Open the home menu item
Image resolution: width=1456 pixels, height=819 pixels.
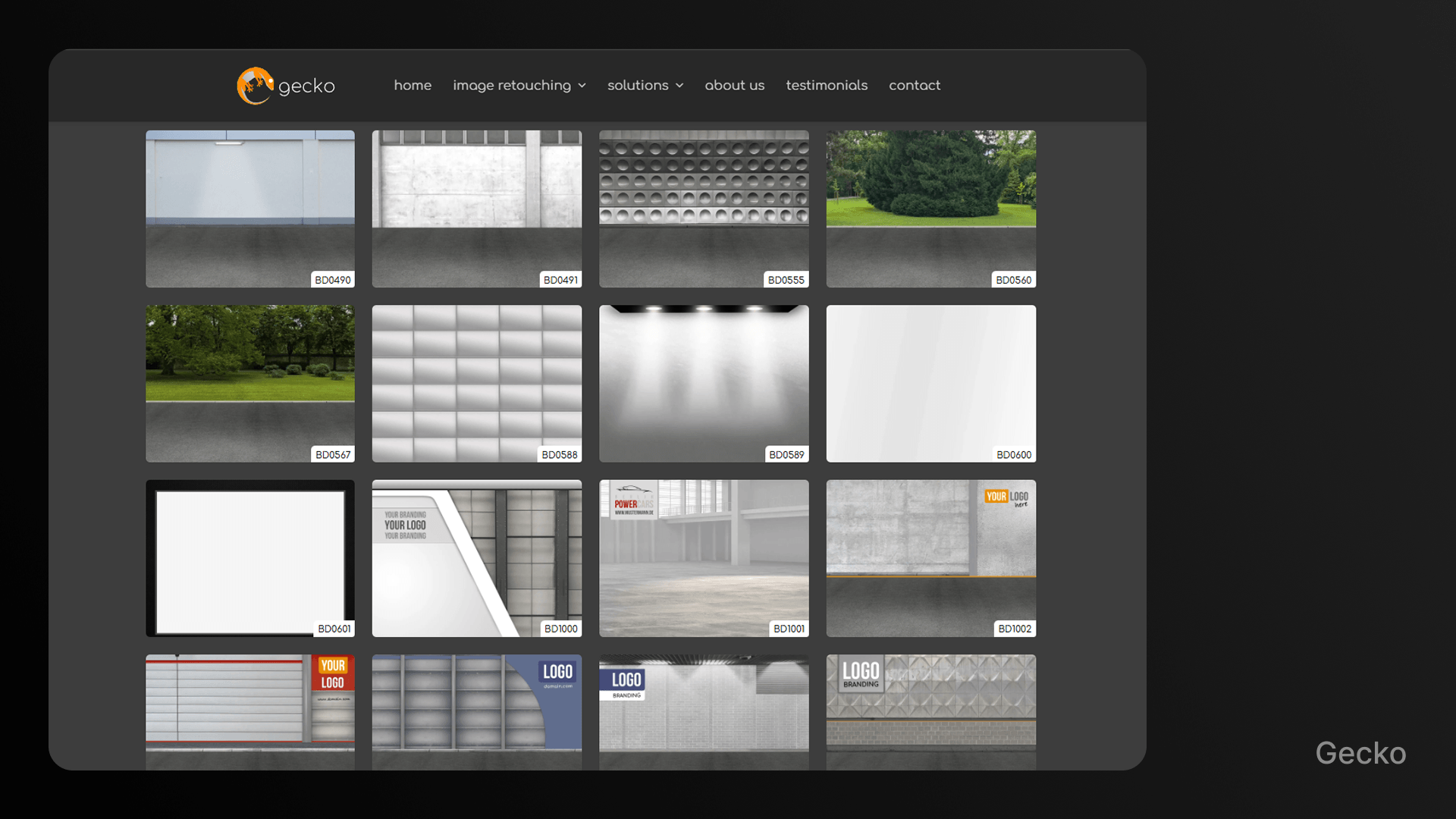(413, 86)
